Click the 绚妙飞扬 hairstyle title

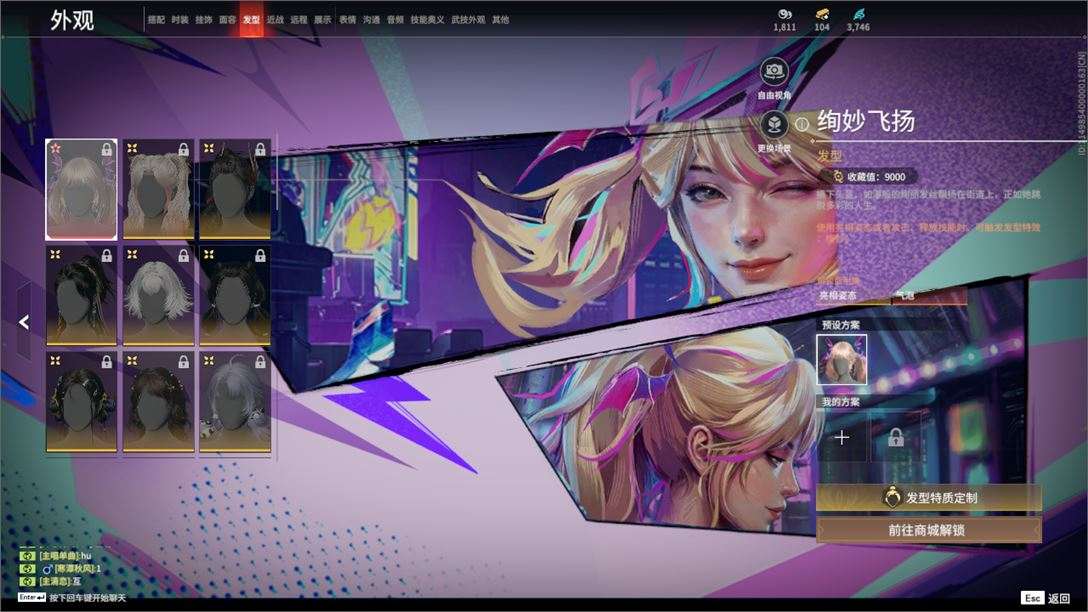click(x=866, y=121)
